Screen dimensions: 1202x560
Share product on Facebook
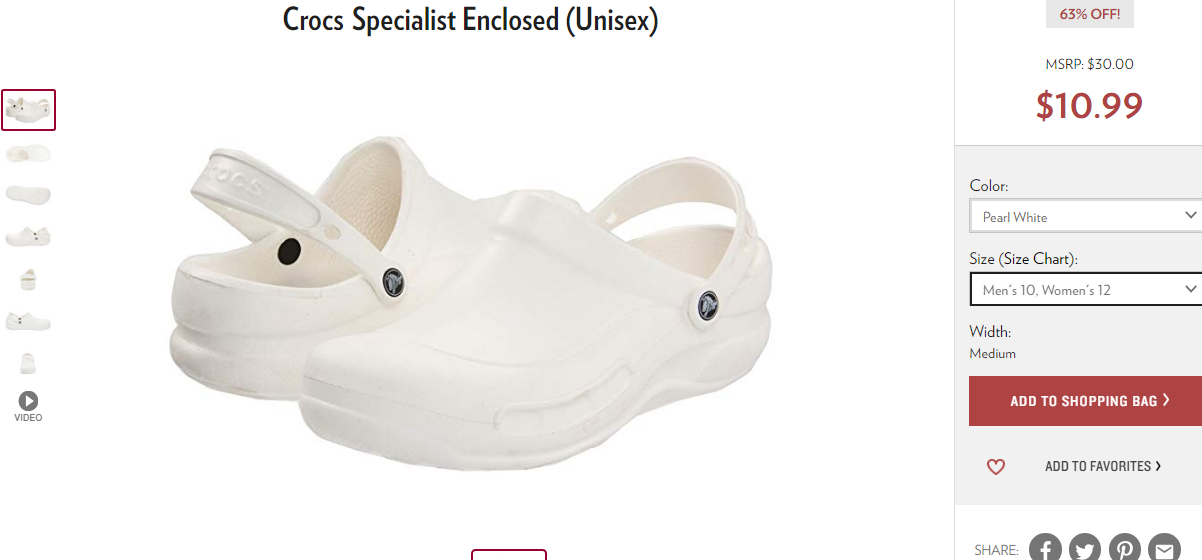tap(1046, 548)
